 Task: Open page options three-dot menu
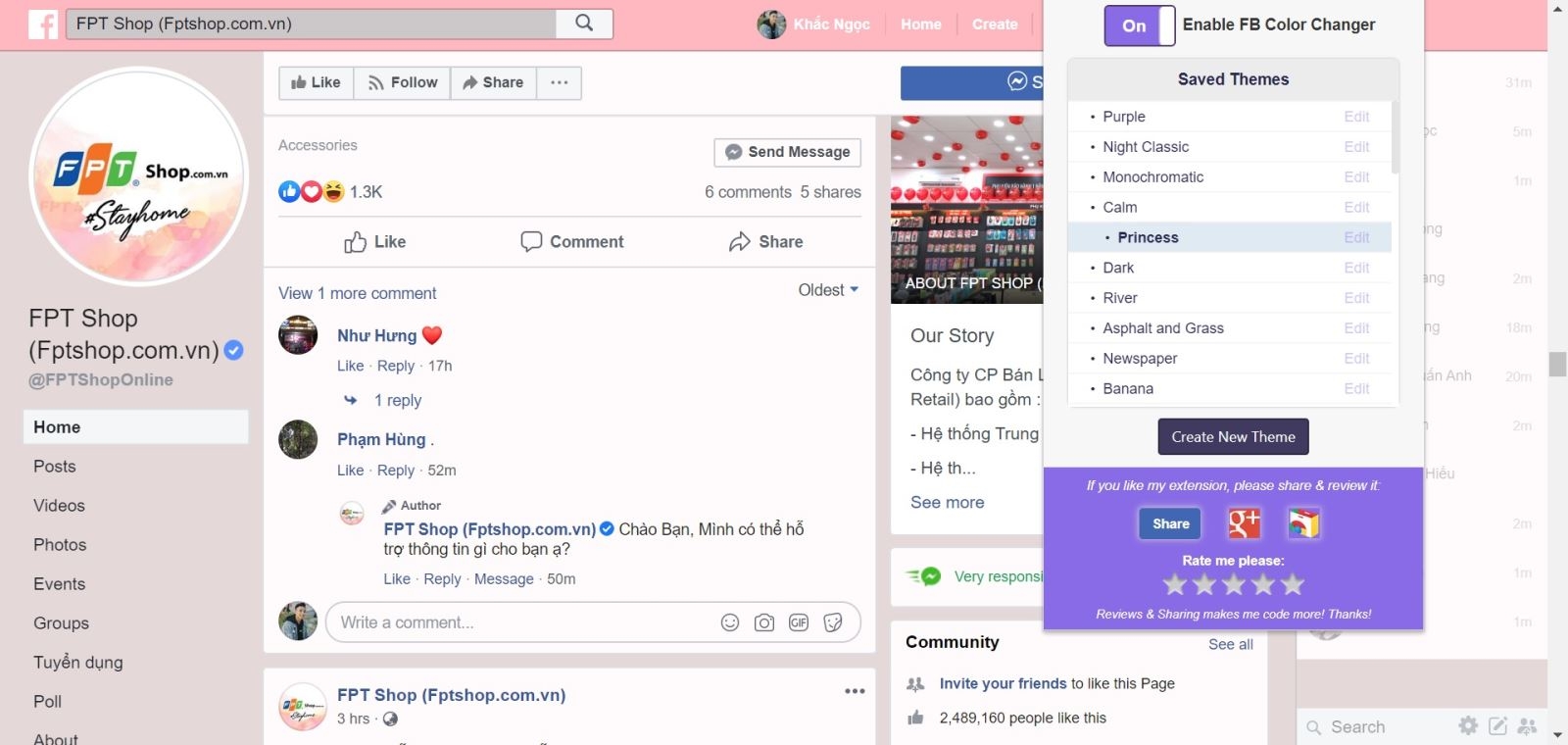click(560, 82)
